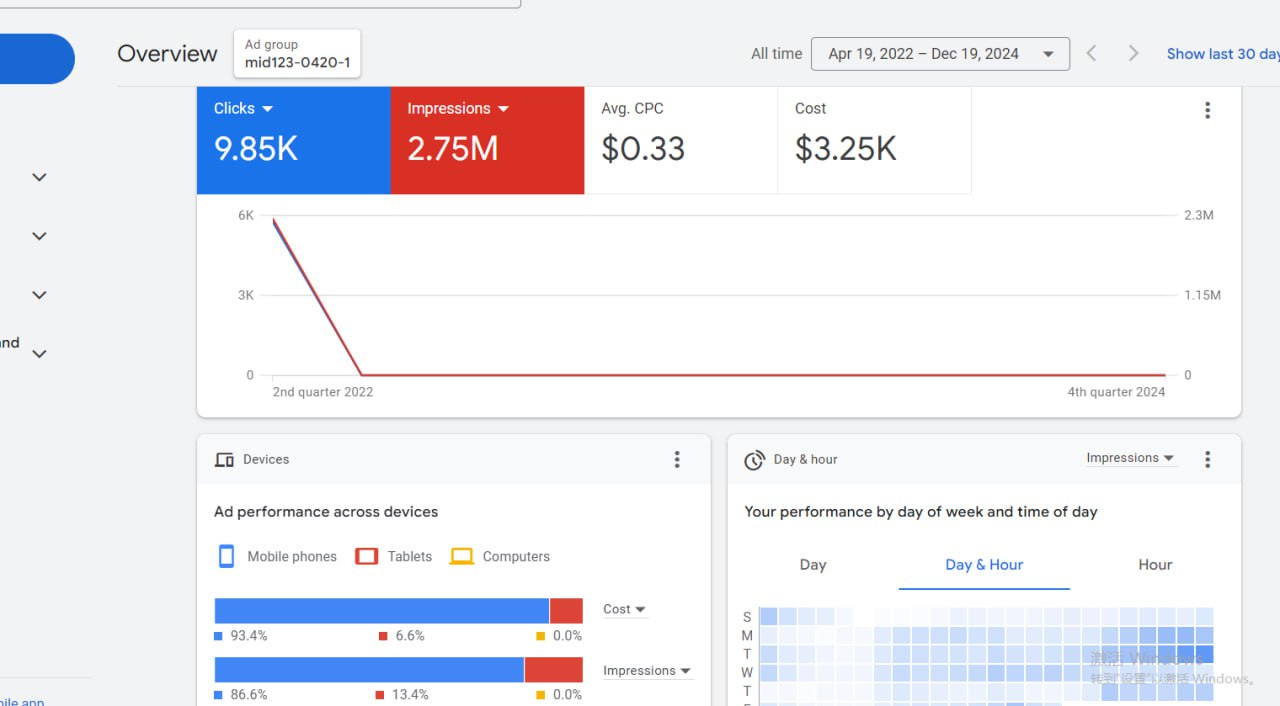1280x706 pixels.
Task: Click the Show last 30 days link
Action: 1223,54
